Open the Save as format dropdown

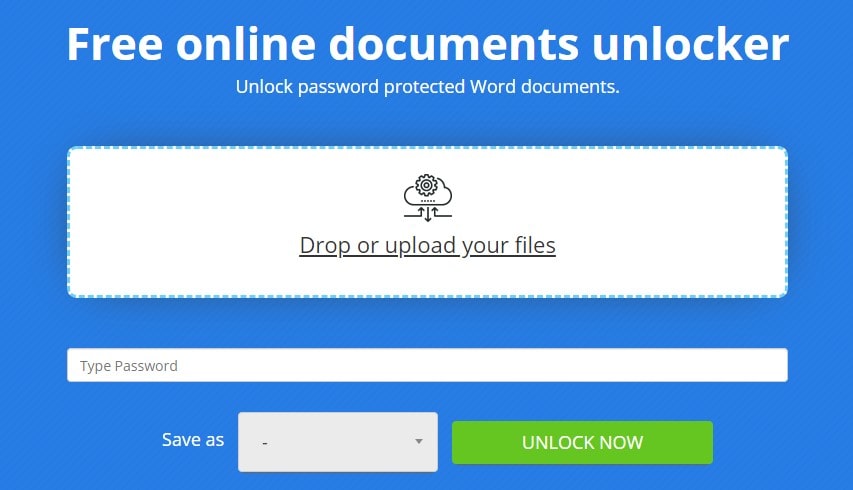[x=338, y=442]
